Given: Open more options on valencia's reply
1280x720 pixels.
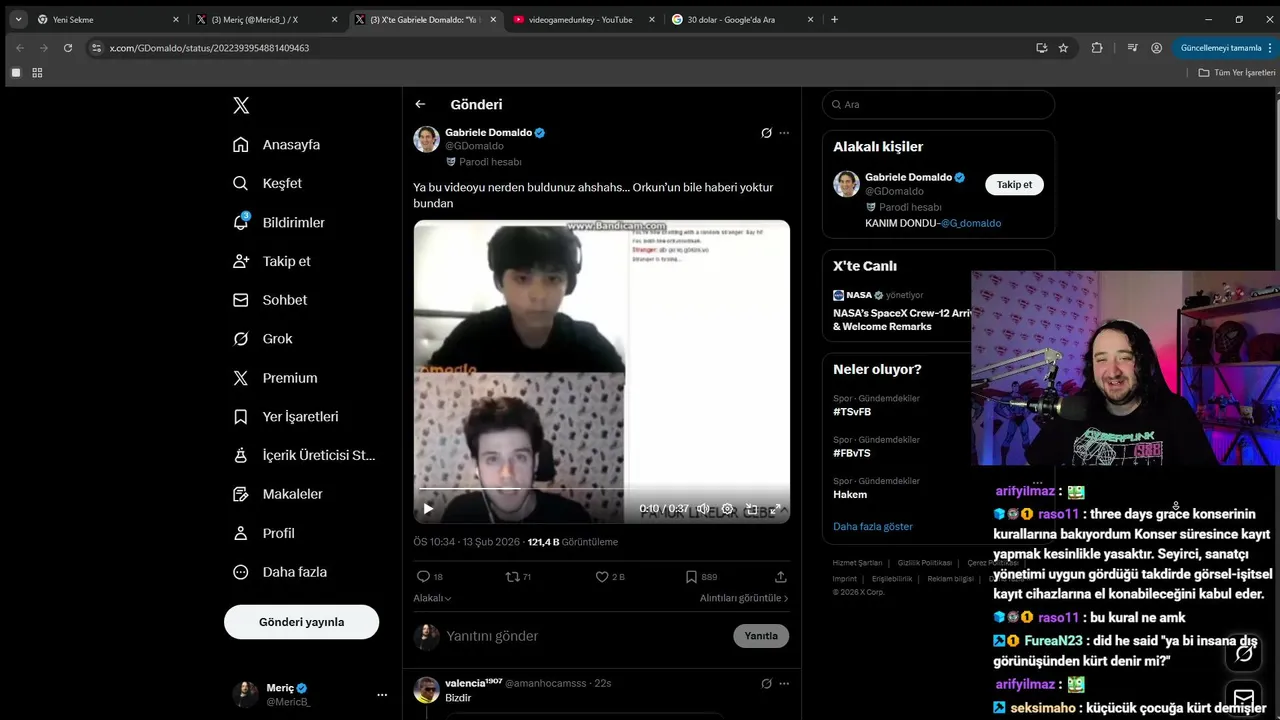Looking at the screenshot, I should [784, 683].
